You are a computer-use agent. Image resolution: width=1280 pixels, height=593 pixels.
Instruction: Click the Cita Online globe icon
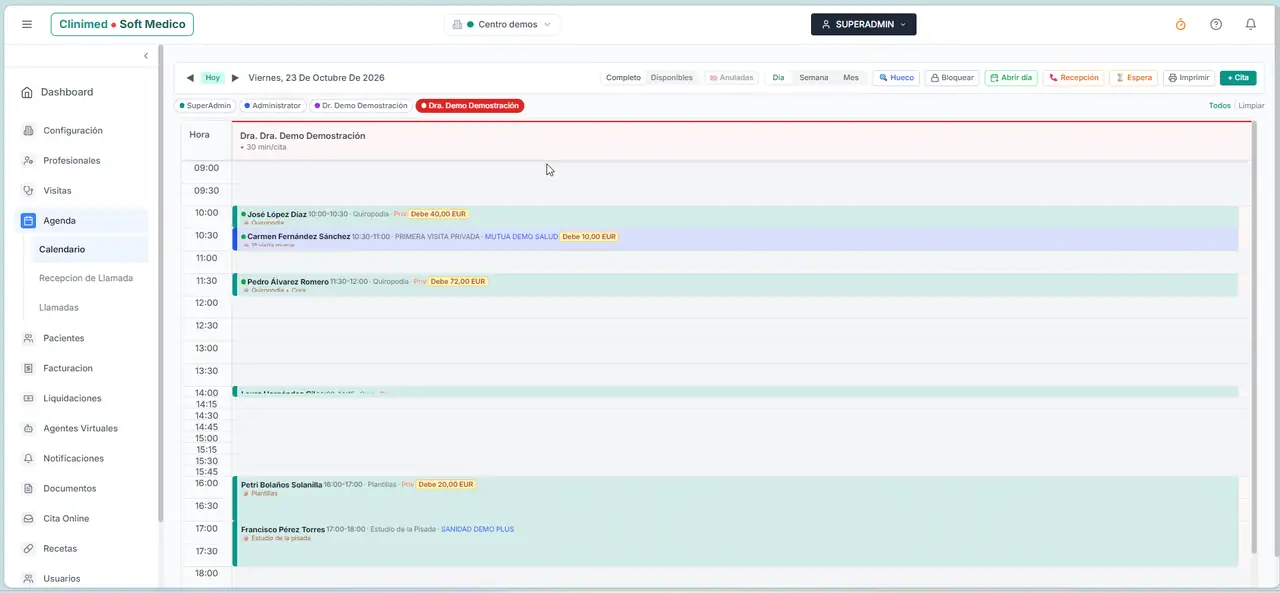[x=29, y=519]
